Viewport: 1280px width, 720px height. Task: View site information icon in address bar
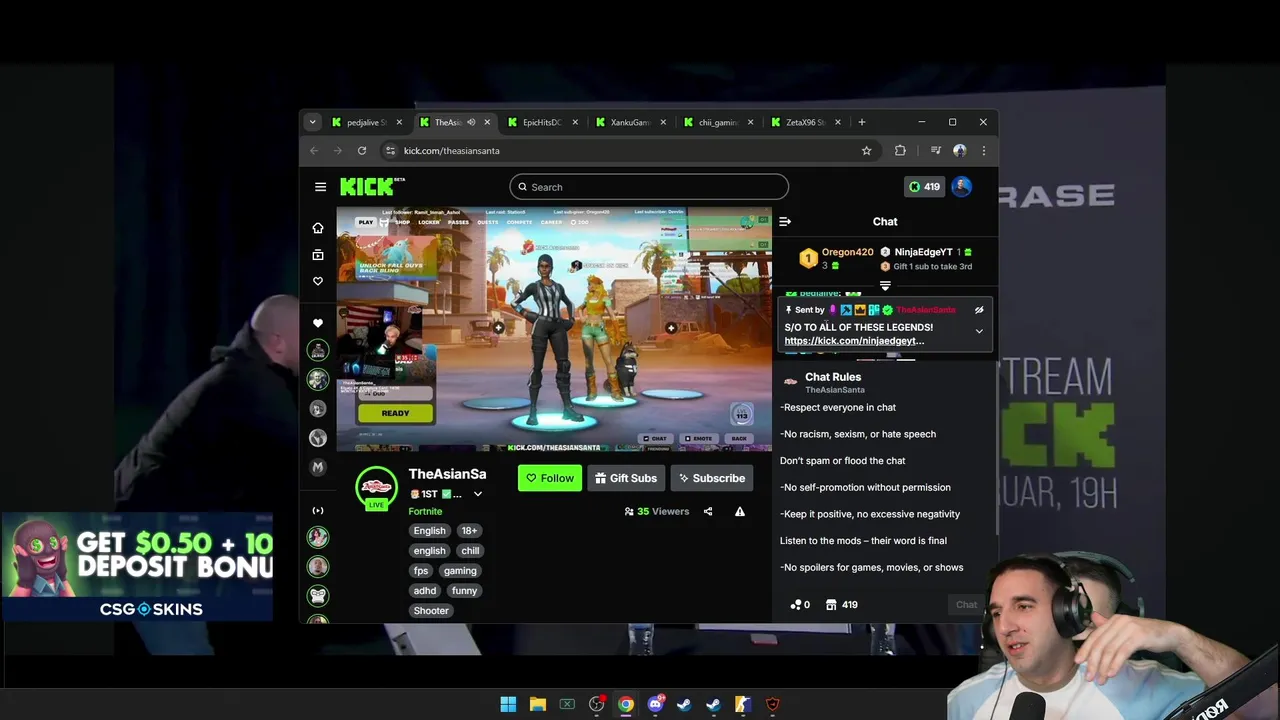coord(390,151)
